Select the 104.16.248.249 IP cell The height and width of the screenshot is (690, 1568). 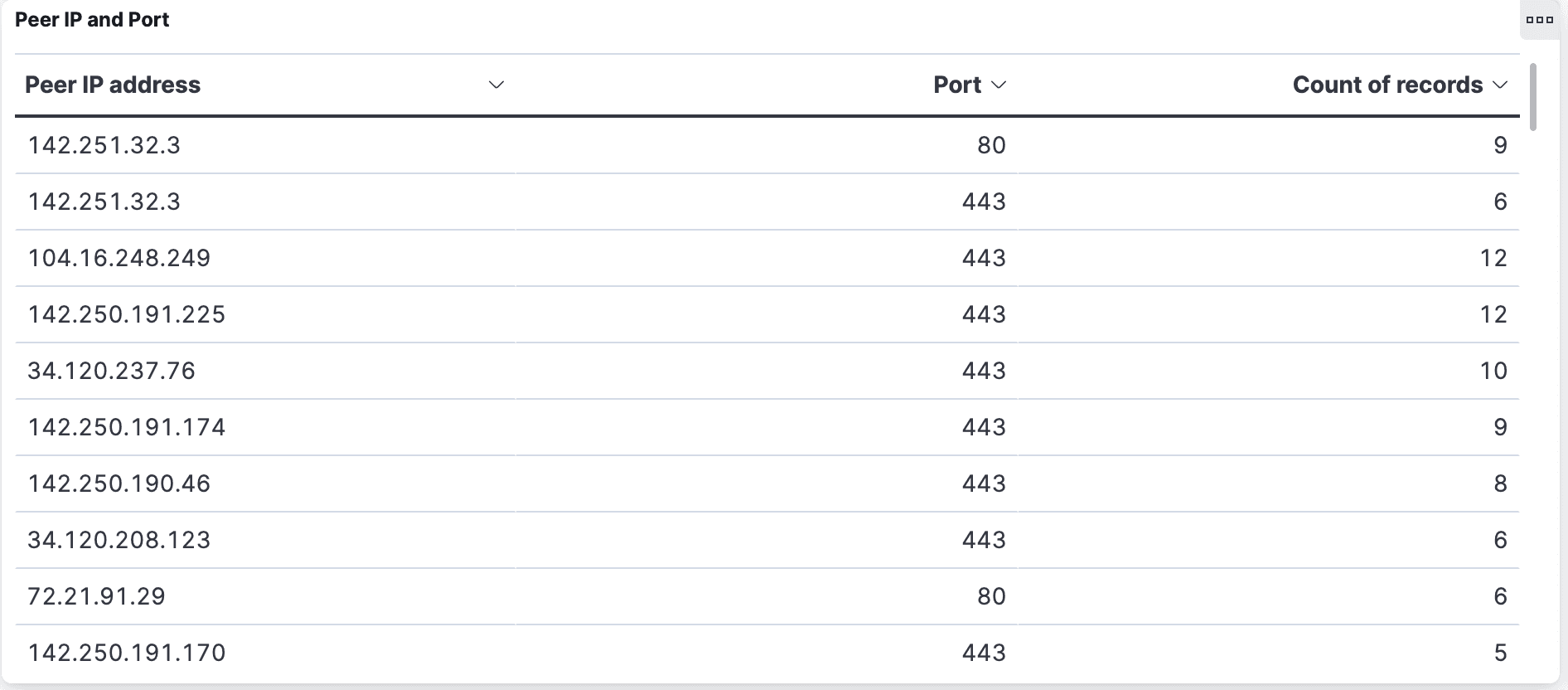point(119,258)
